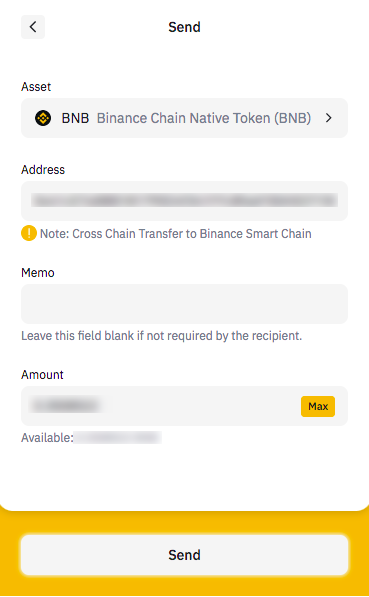Click the Send page title

coord(184,27)
